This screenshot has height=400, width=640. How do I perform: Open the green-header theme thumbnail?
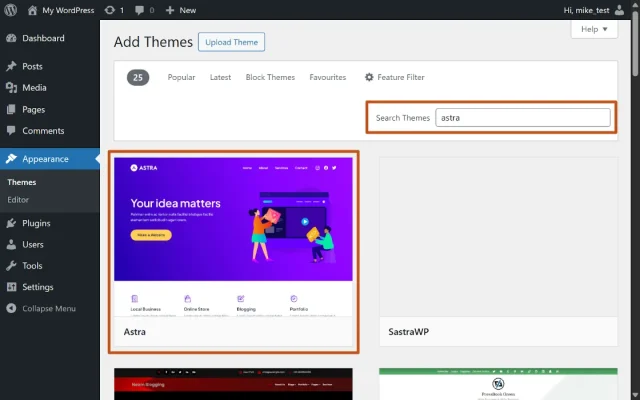(x=498, y=384)
